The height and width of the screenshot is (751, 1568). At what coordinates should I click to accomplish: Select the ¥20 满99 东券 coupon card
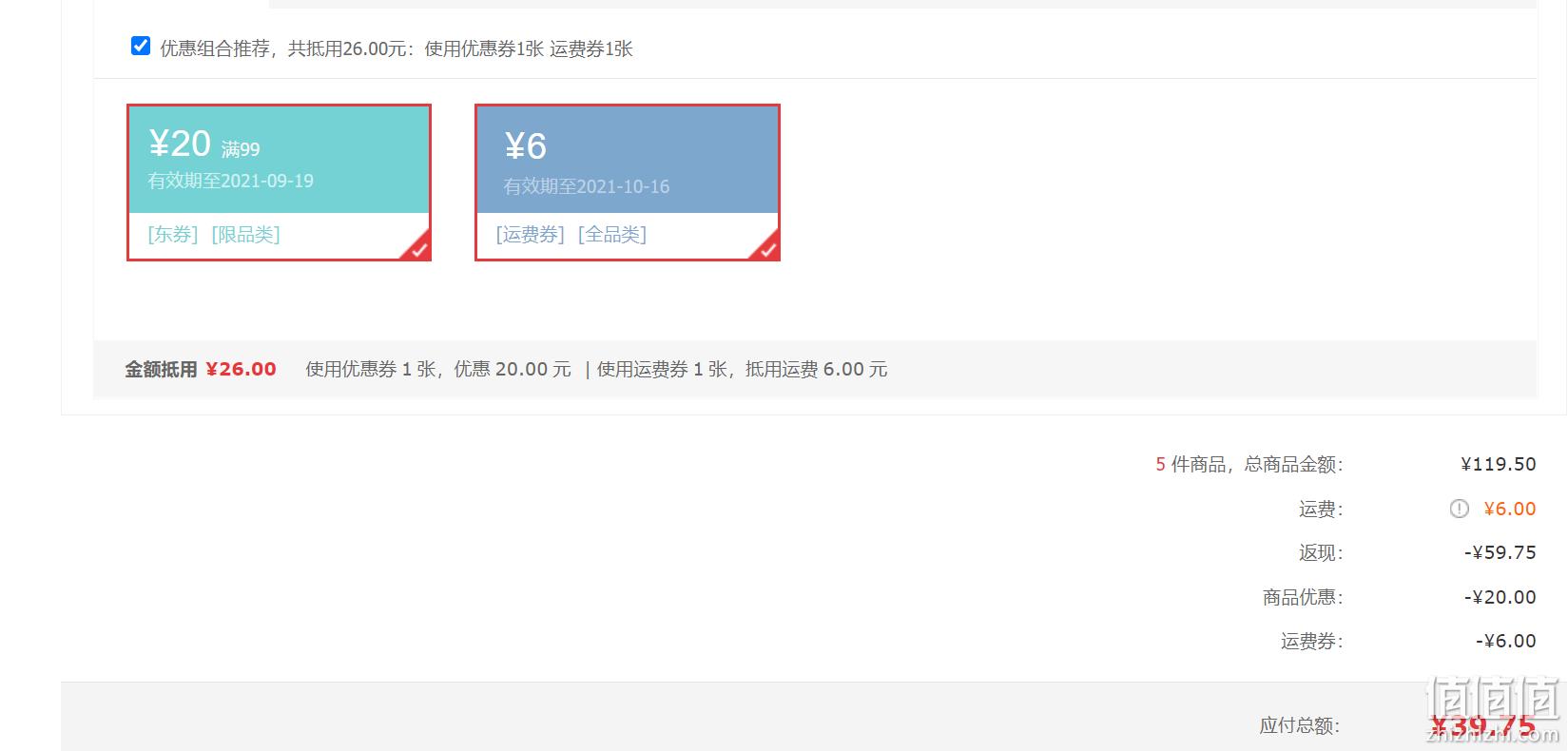[x=280, y=183]
